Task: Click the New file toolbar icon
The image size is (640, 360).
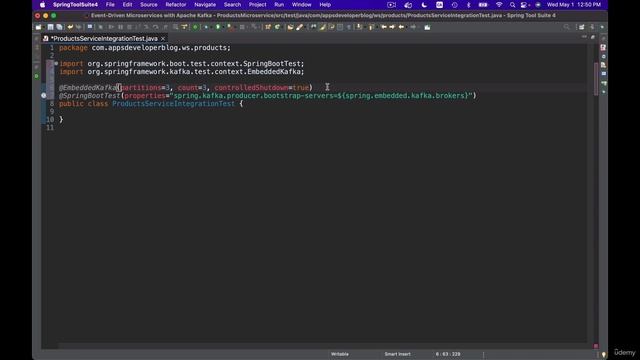Action: coord(38,27)
